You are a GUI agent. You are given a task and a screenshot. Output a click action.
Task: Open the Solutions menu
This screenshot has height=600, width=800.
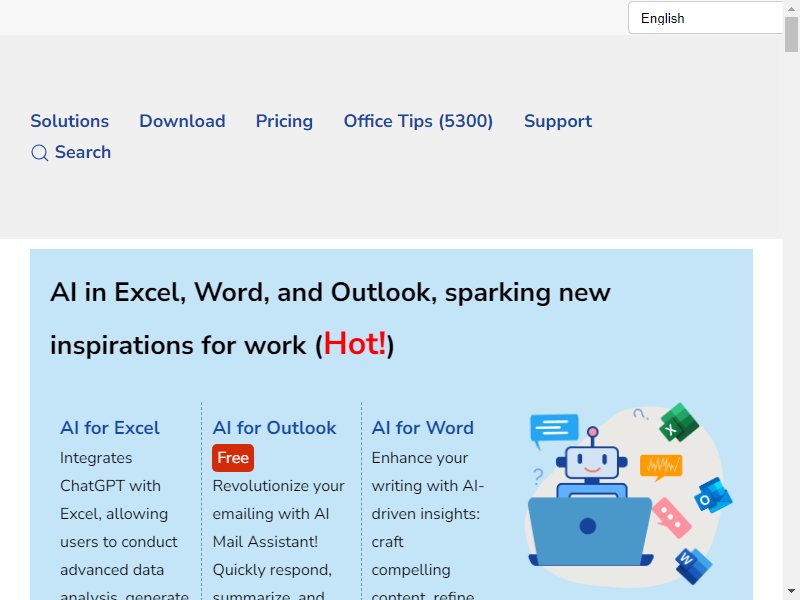[69, 121]
